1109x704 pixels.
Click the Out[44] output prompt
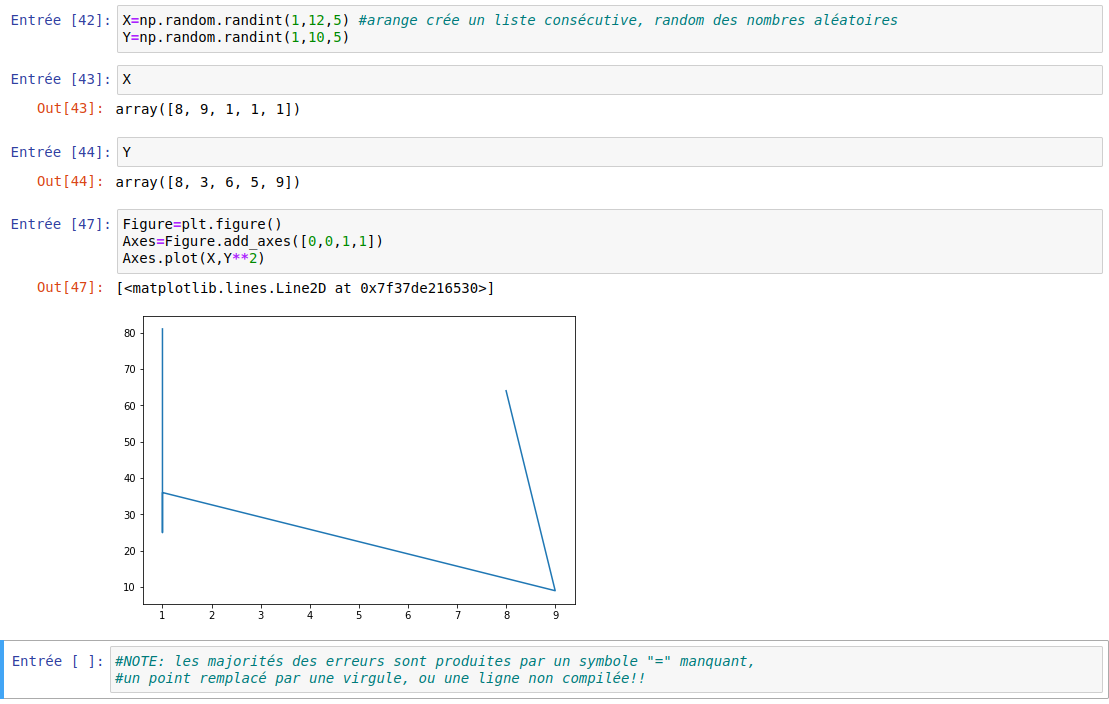pyautogui.click(x=70, y=182)
